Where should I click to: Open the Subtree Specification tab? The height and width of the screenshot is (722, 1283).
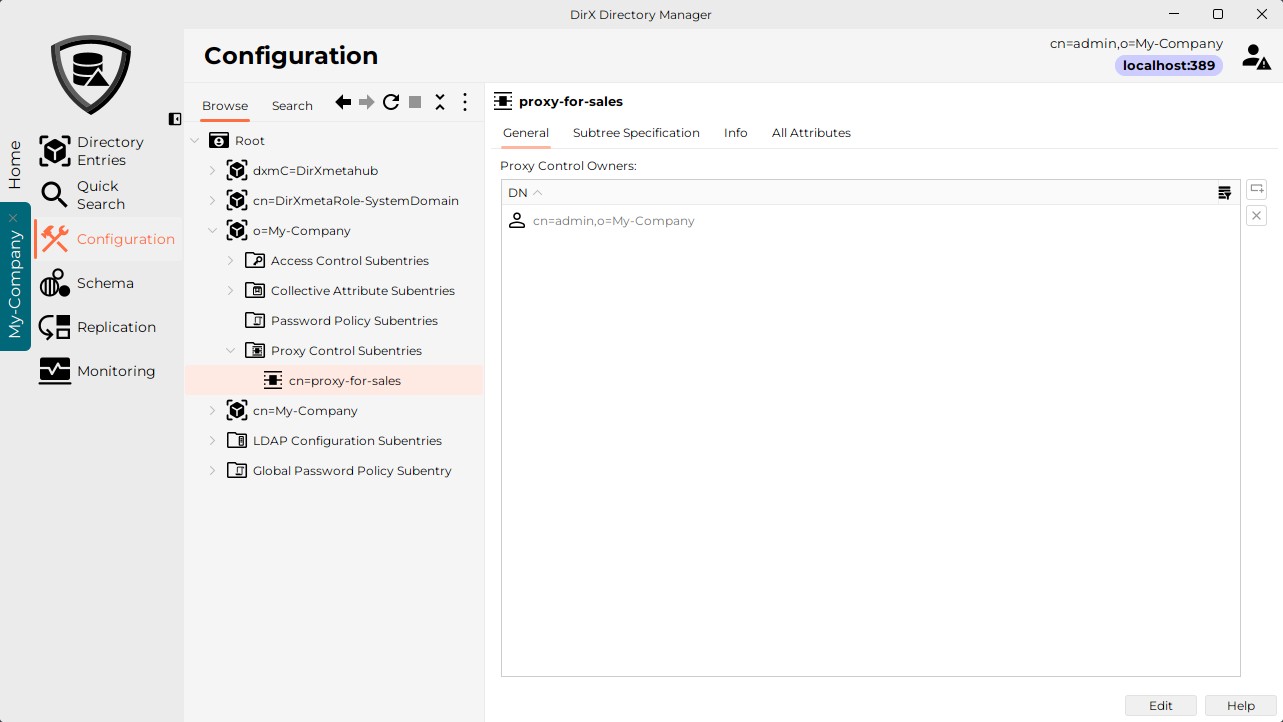click(x=636, y=133)
